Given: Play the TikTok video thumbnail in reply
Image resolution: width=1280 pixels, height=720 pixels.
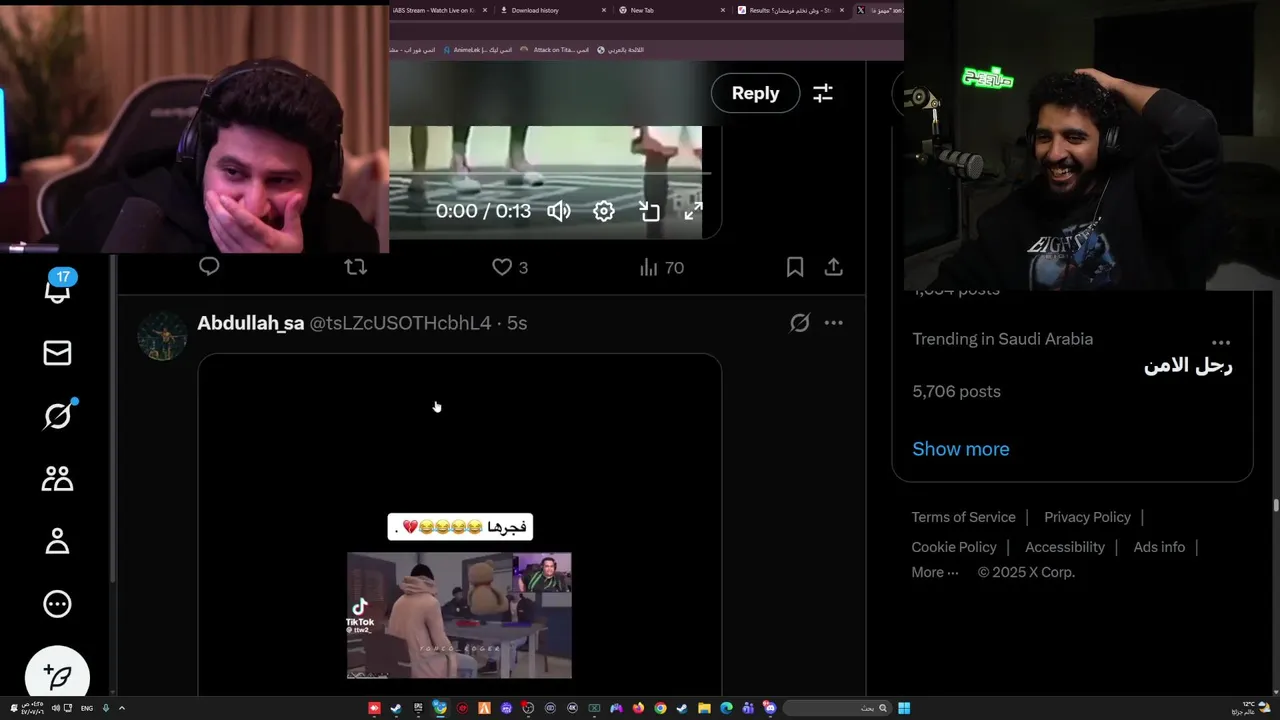Looking at the screenshot, I should pyautogui.click(x=459, y=615).
